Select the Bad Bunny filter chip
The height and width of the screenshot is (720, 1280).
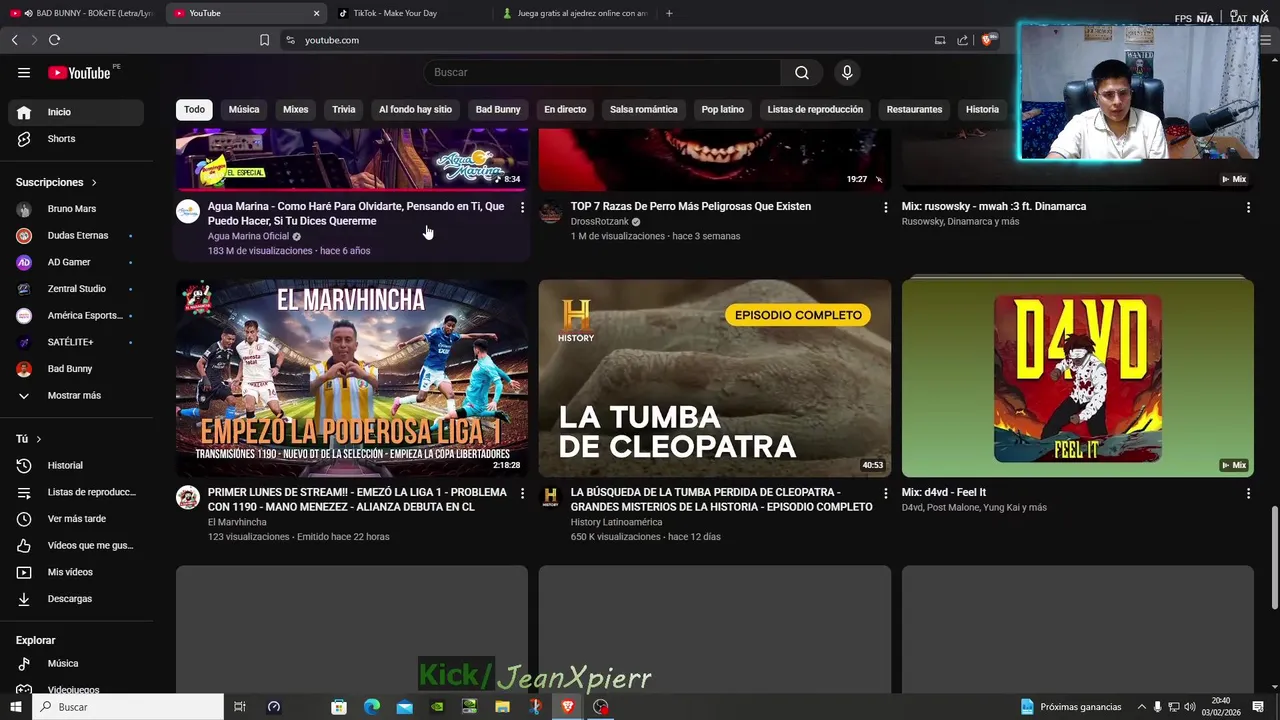coord(498,109)
